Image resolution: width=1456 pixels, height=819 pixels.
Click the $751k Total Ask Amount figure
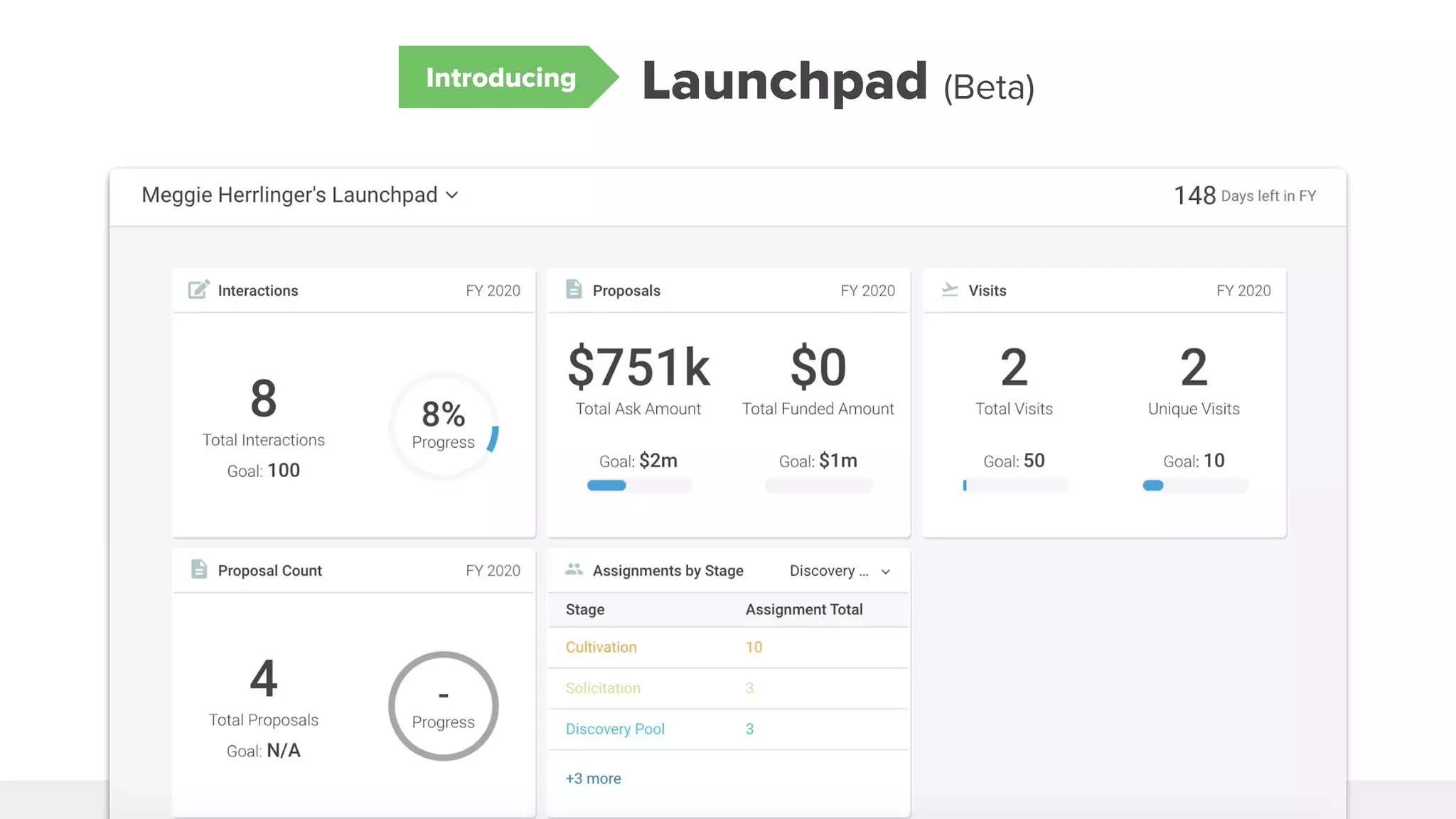click(638, 368)
